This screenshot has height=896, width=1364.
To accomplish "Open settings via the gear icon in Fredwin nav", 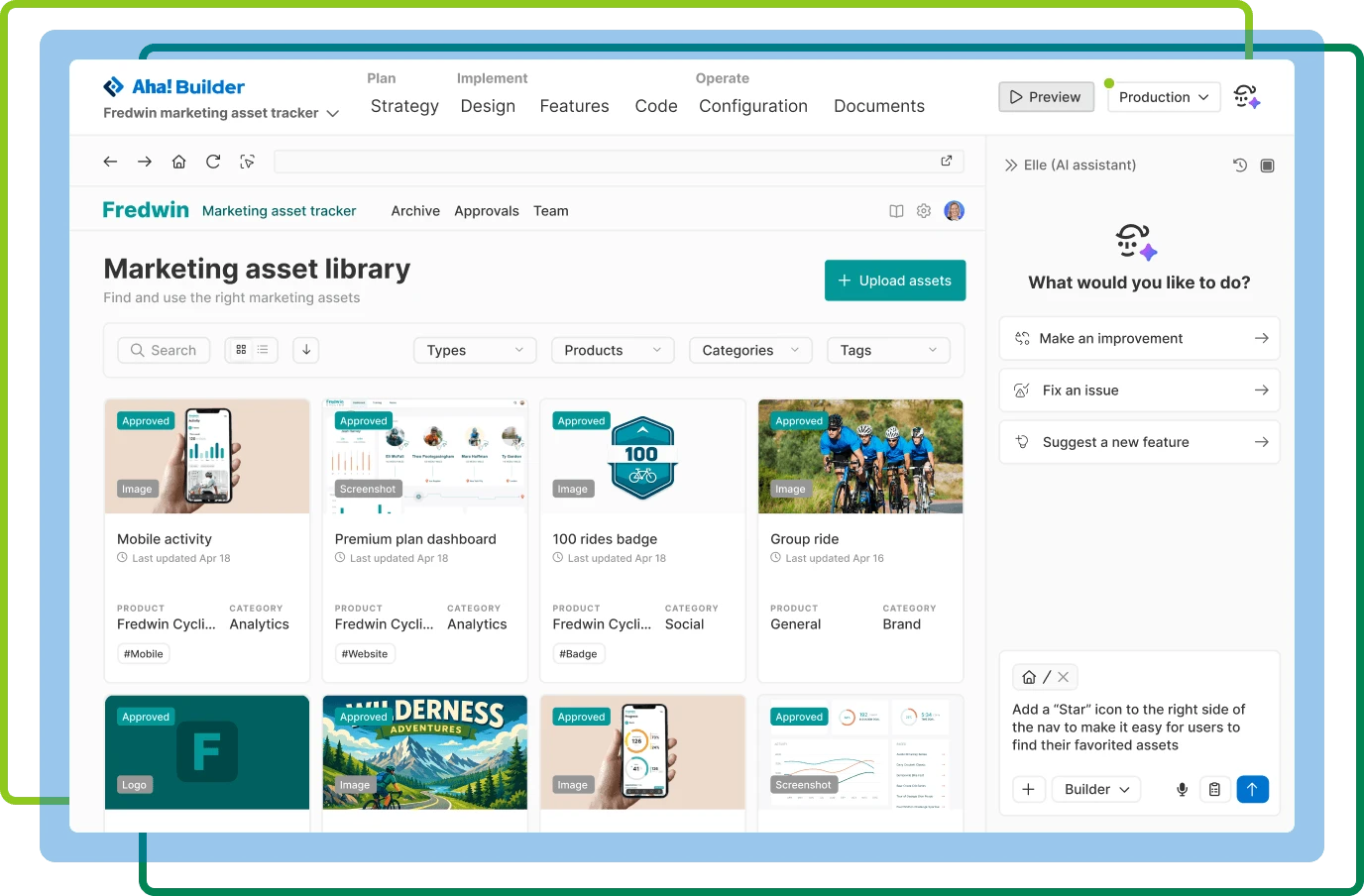I will click(923, 210).
